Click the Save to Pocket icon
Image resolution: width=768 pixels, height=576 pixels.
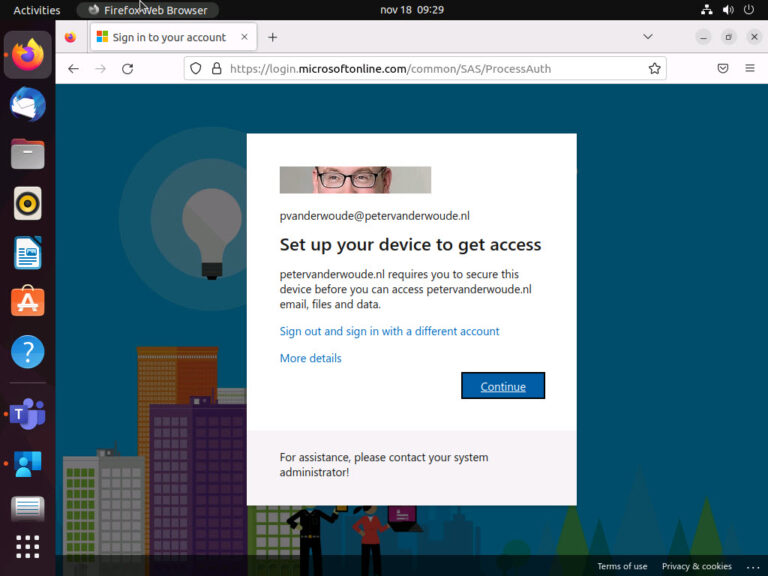point(722,69)
